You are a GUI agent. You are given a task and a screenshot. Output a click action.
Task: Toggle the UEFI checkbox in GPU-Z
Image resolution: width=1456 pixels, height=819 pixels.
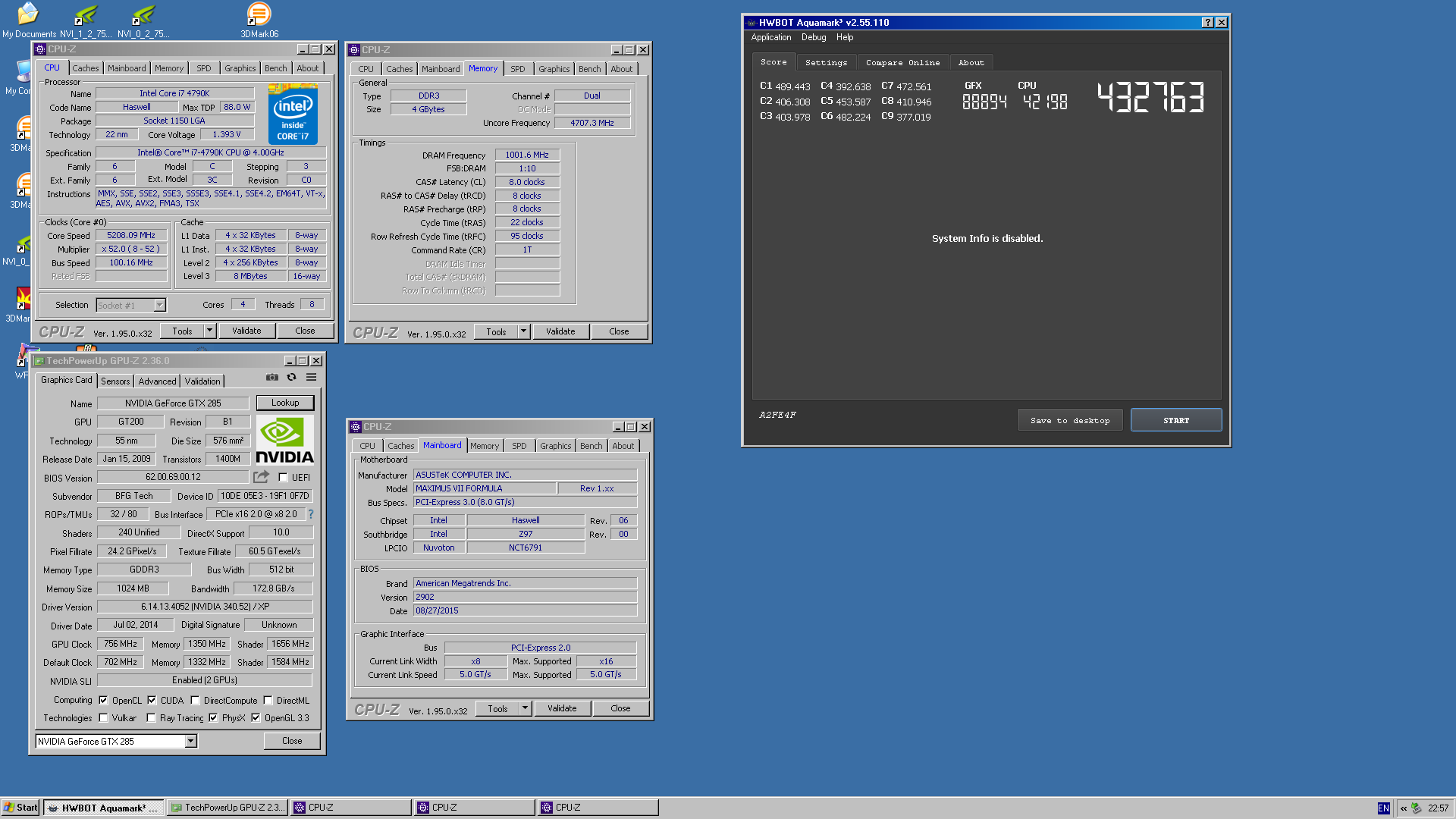tap(283, 478)
